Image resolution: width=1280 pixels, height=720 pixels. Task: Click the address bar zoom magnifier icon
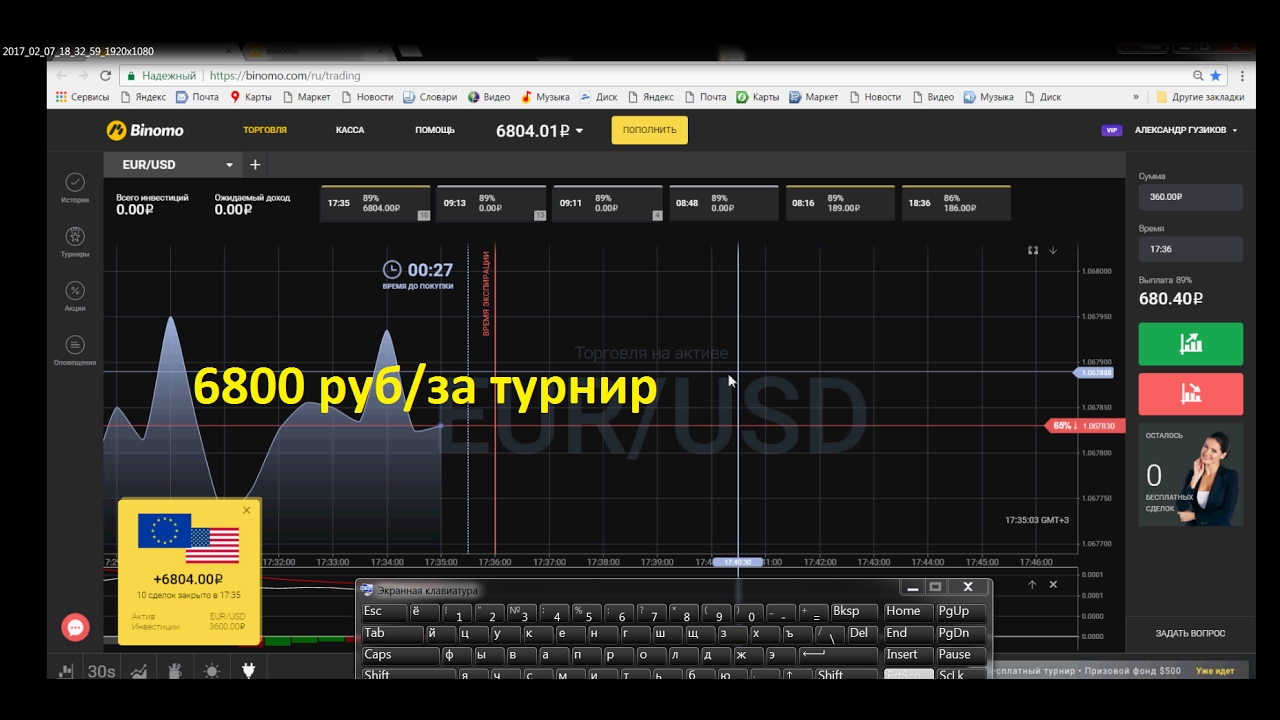coord(1198,75)
